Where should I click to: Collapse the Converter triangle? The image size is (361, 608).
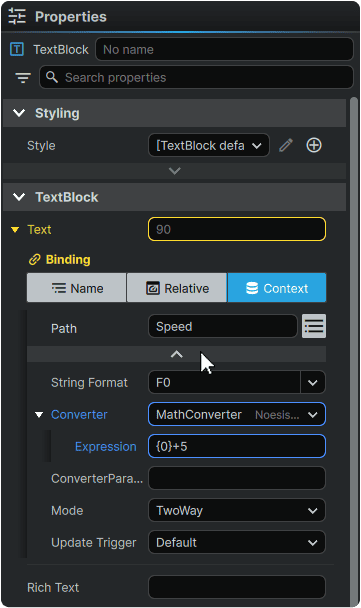tap(39, 415)
